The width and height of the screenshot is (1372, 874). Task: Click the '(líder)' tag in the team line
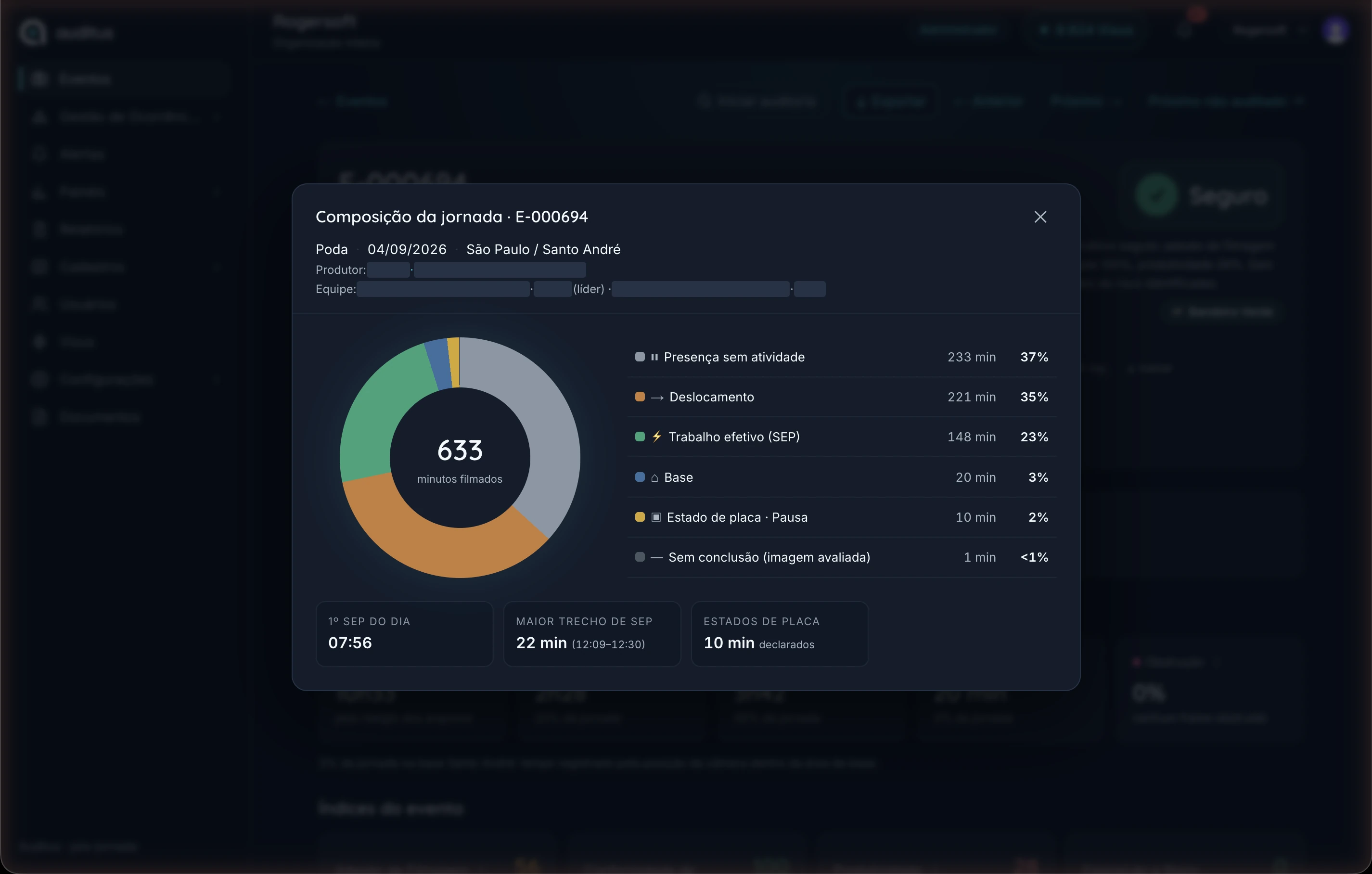tap(589, 289)
